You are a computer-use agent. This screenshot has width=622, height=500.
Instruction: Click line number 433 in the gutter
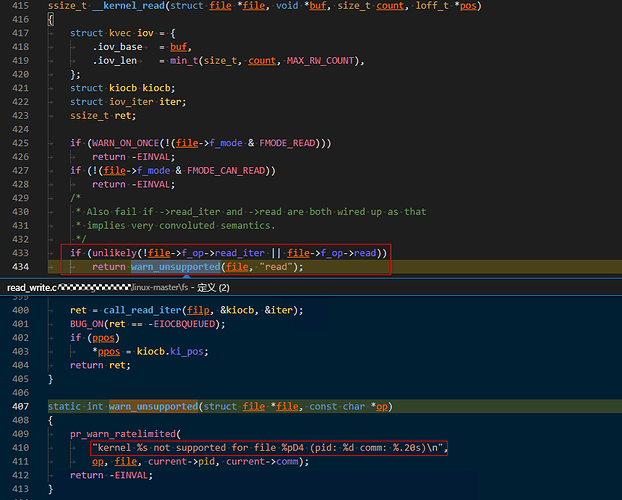pos(20,253)
